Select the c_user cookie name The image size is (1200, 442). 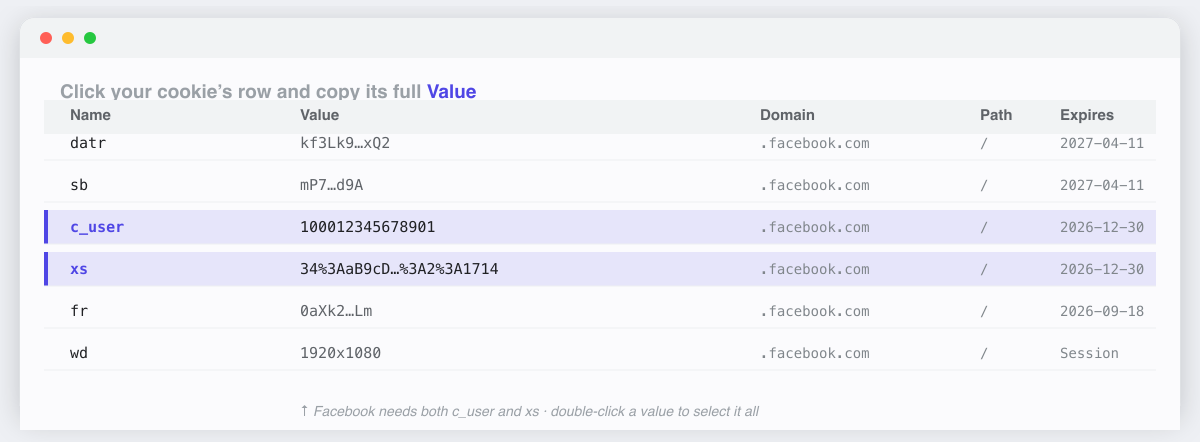97,227
